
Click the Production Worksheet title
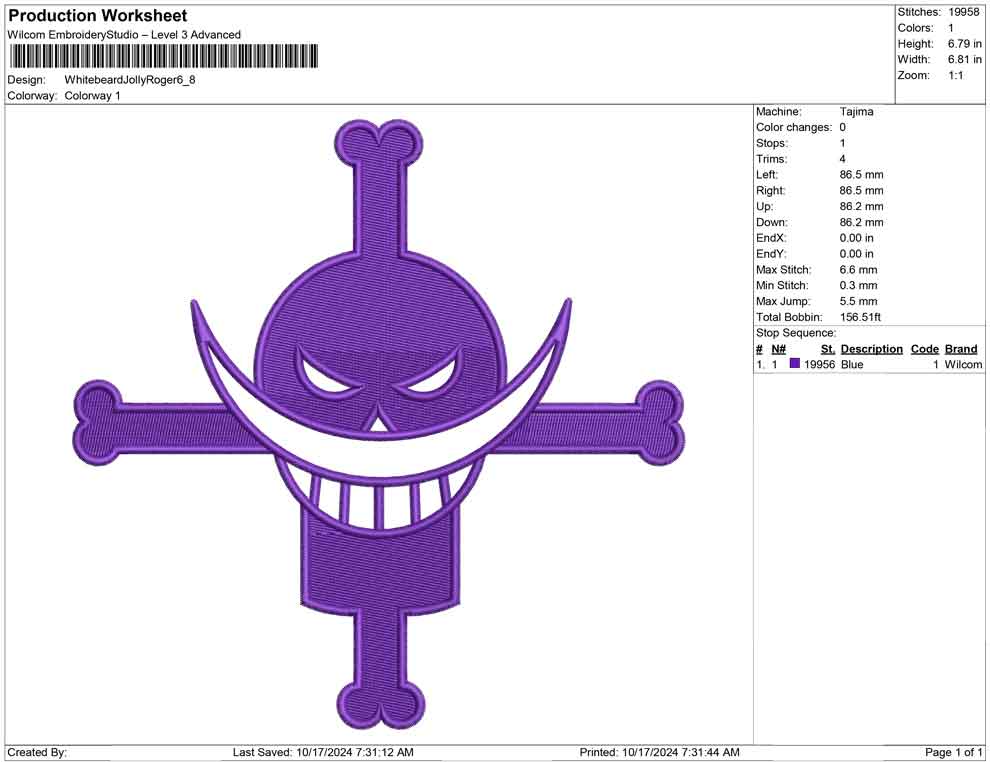(97, 16)
